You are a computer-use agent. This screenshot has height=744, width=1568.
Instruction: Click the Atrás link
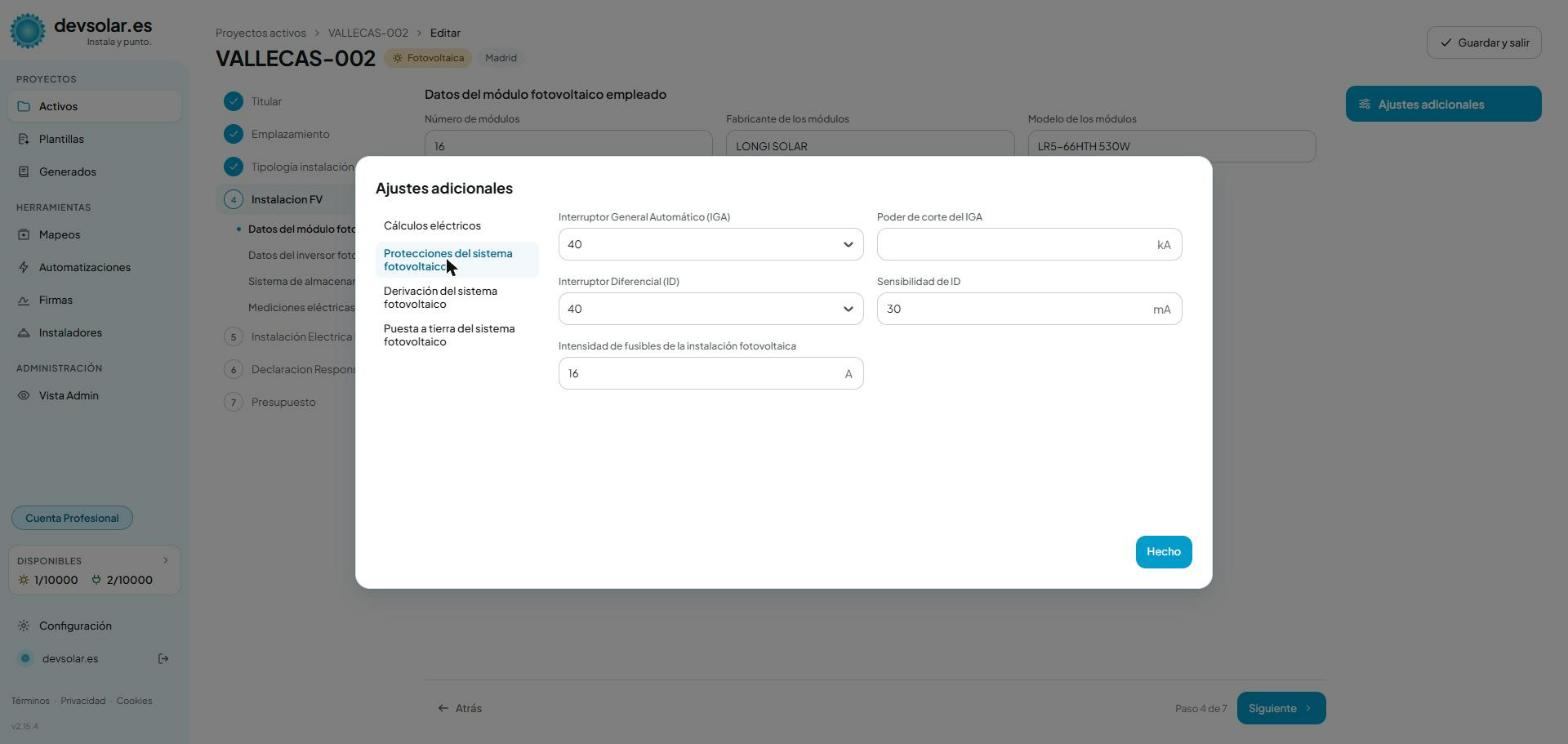pos(460,708)
